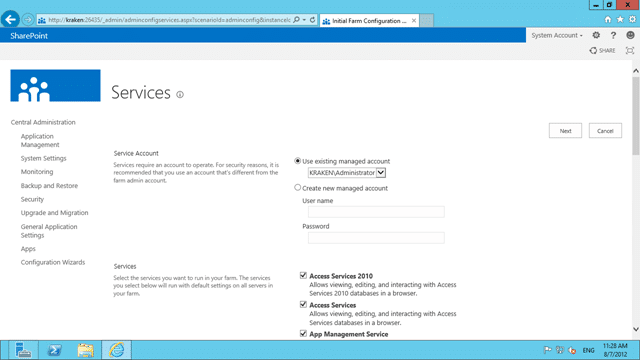The height and width of the screenshot is (360, 640).
Task: Expand System Account menu
Action: pyautogui.click(x=557, y=36)
